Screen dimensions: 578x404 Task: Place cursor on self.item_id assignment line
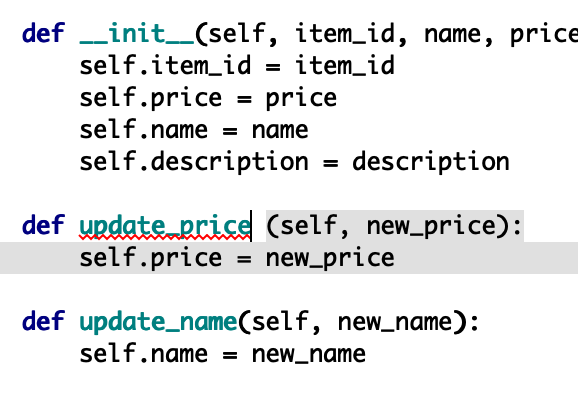(237, 66)
